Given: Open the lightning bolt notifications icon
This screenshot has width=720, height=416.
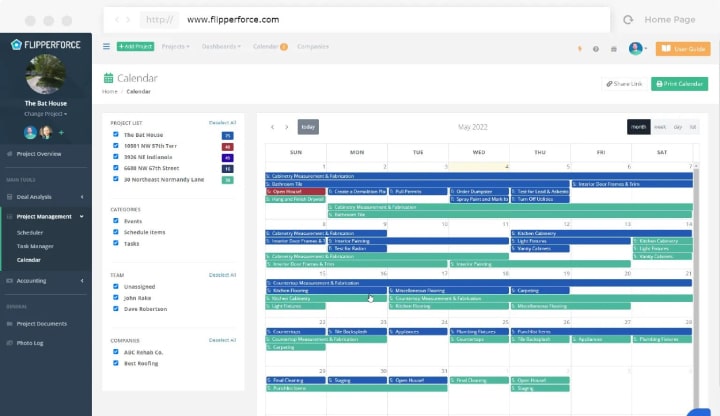Looking at the screenshot, I should coord(579,49).
